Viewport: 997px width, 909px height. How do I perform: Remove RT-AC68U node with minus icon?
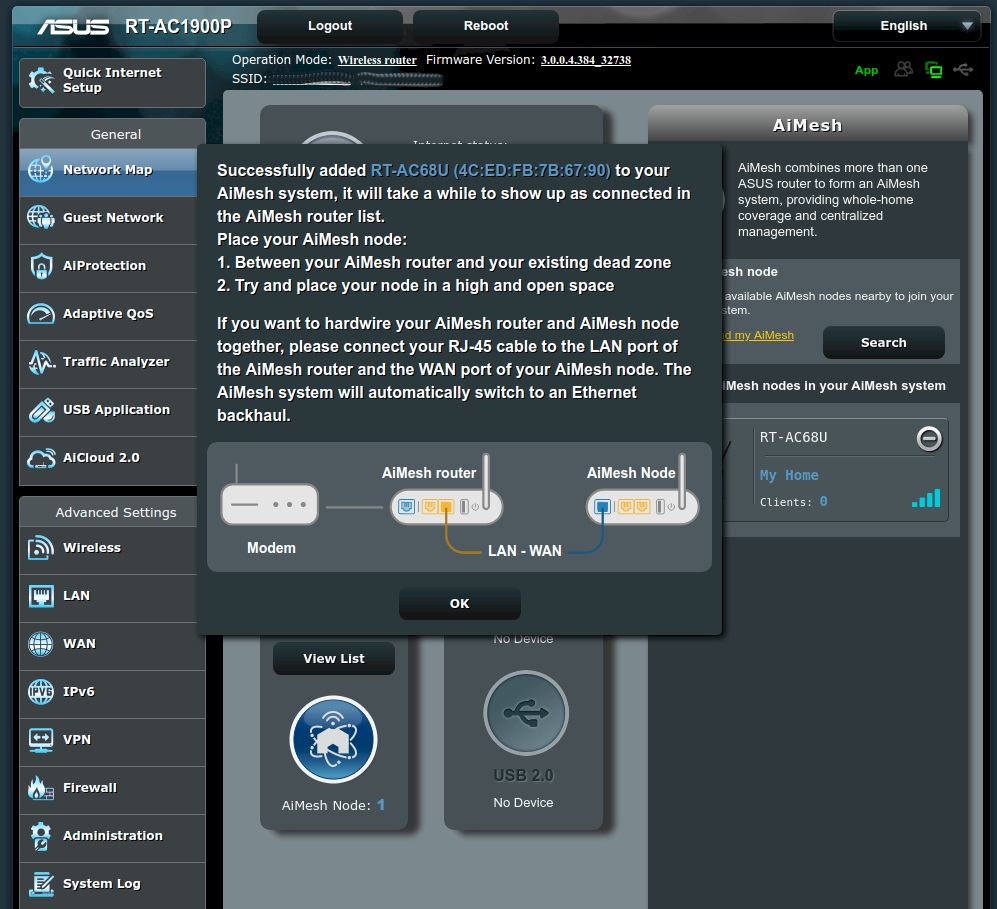click(929, 438)
